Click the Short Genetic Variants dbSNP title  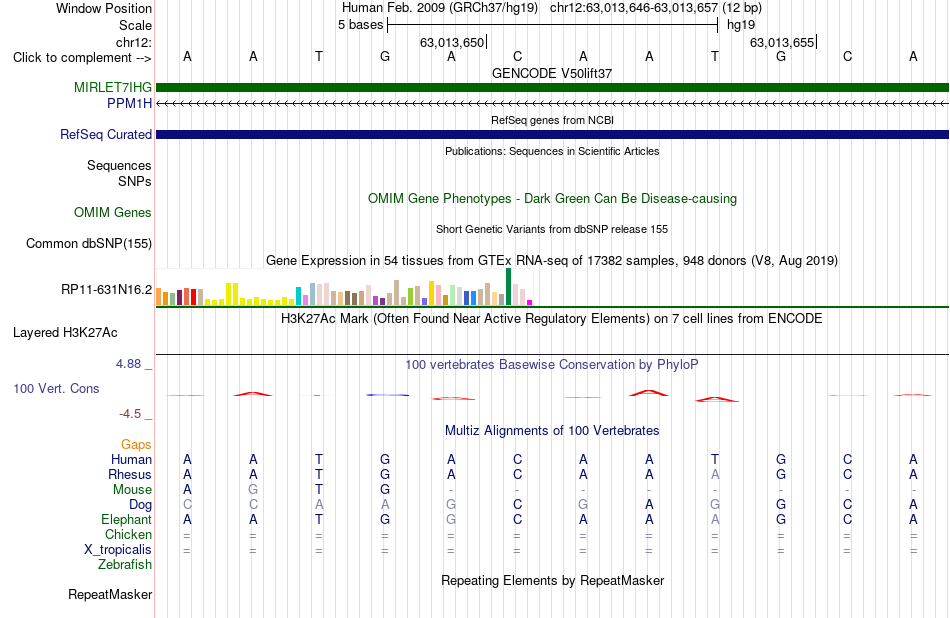552,230
